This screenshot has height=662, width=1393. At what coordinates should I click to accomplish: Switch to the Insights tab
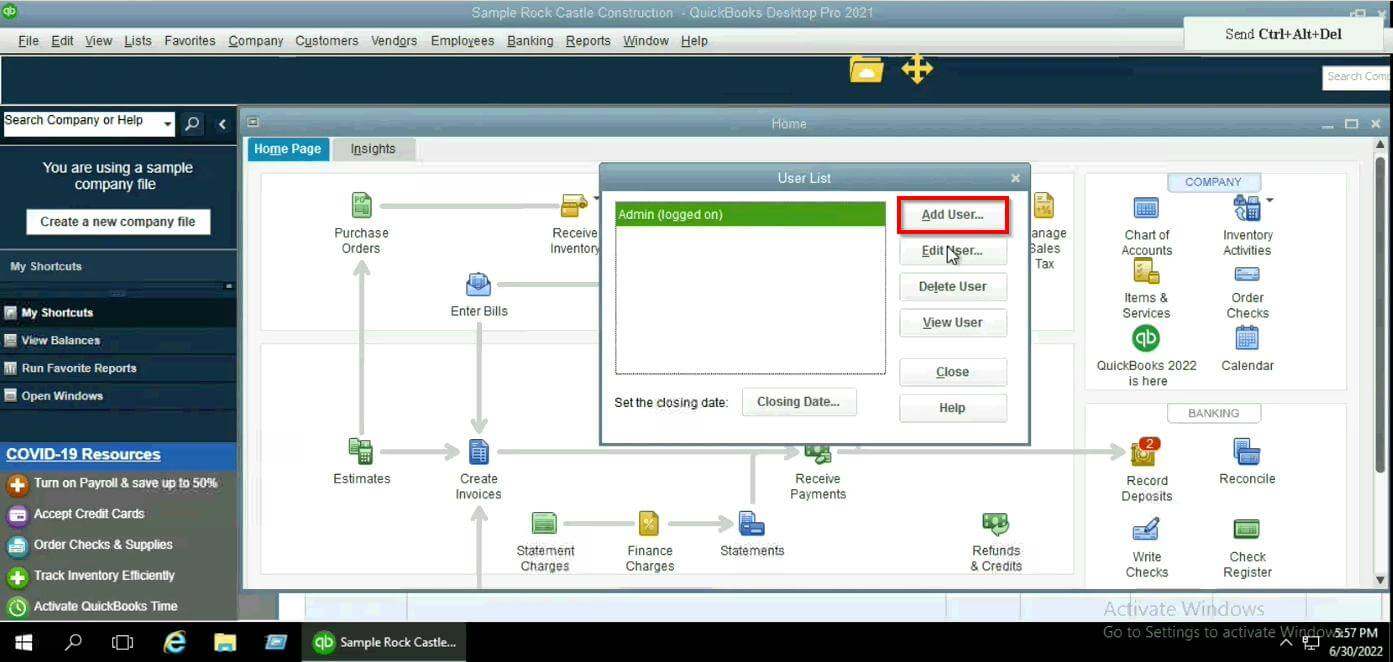click(373, 148)
